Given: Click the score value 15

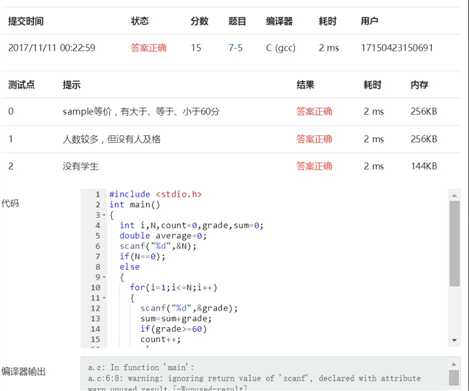Looking at the screenshot, I should click(196, 48).
